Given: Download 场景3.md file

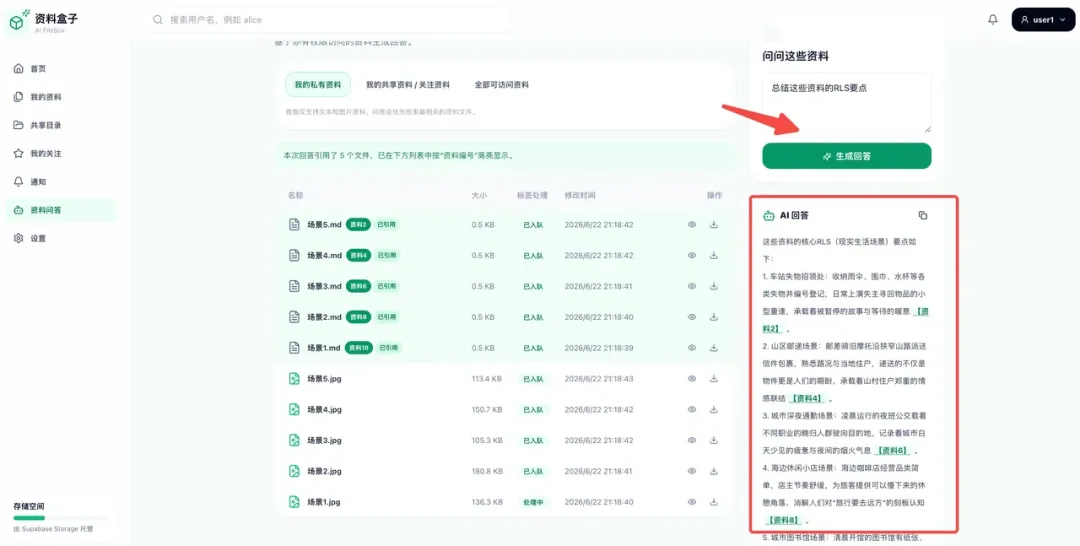Looking at the screenshot, I should 714,286.
